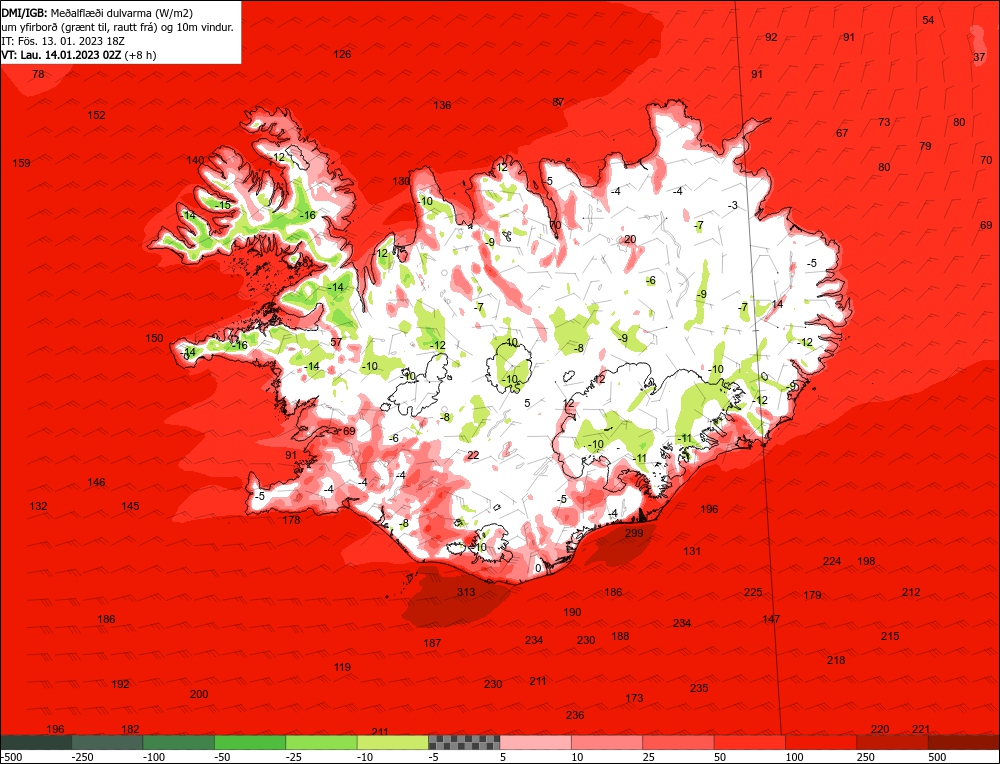Click the pale pink legend segment between 5 and 10
1000x764 pixels.
[536, 742]
